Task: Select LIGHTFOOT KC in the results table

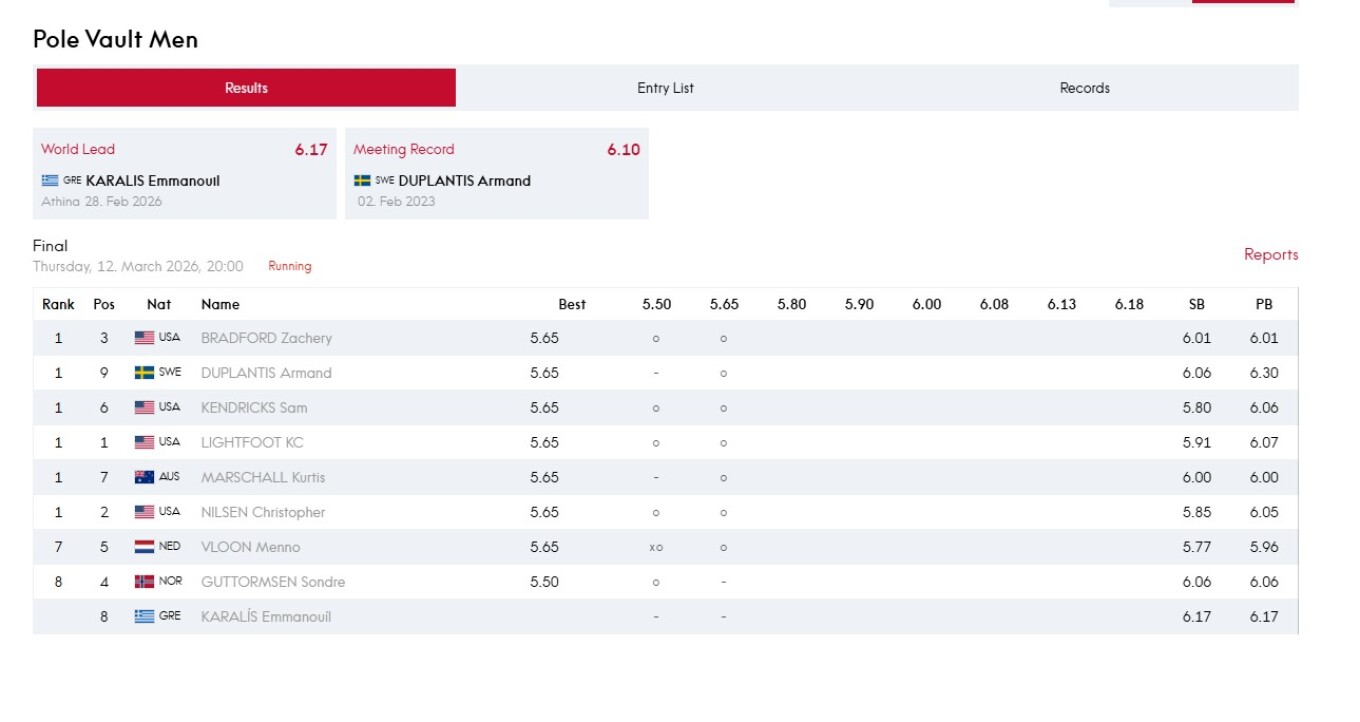Action: pos(252,443)
